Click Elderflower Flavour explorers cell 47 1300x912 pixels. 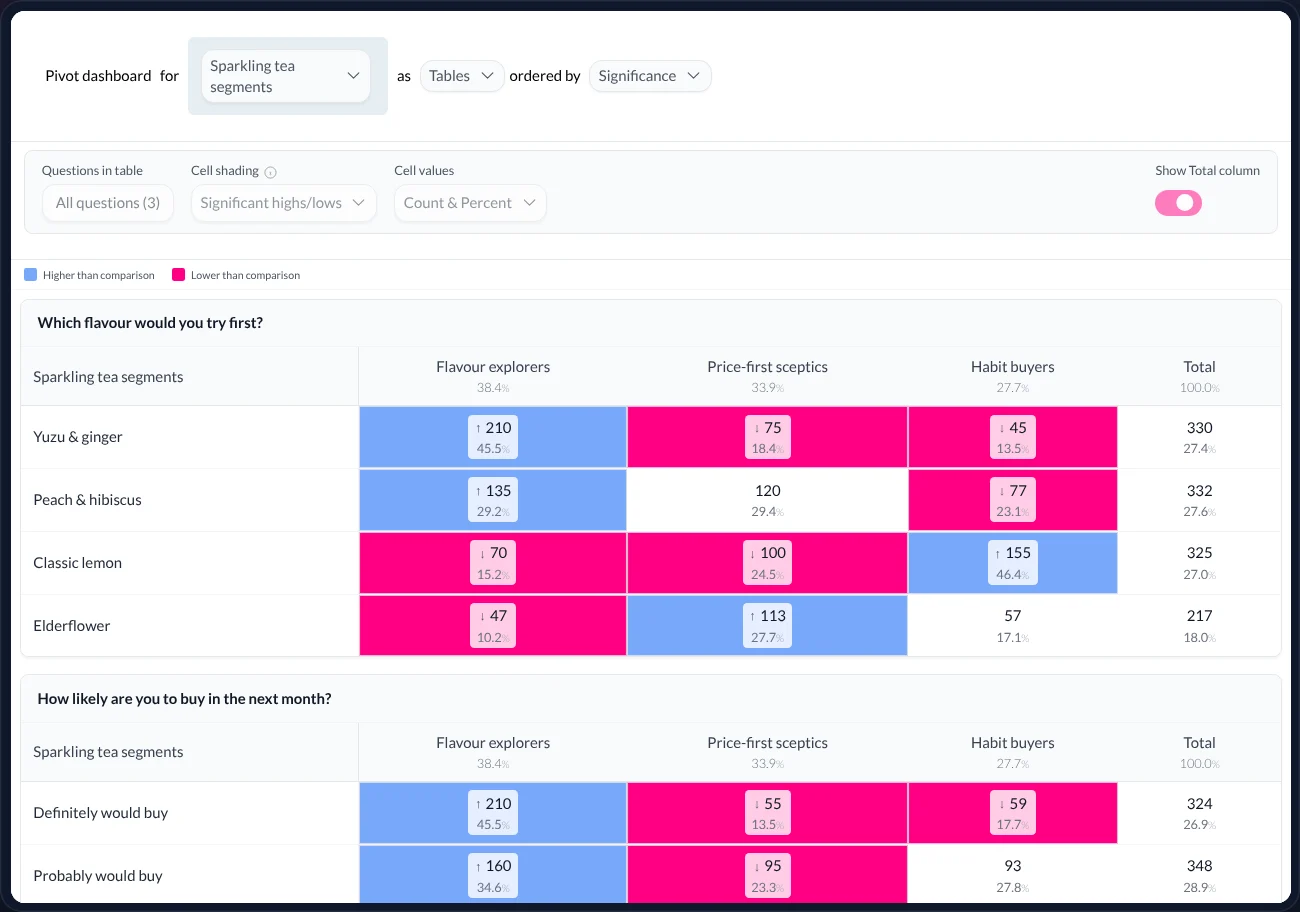click(x=493, y=626)
